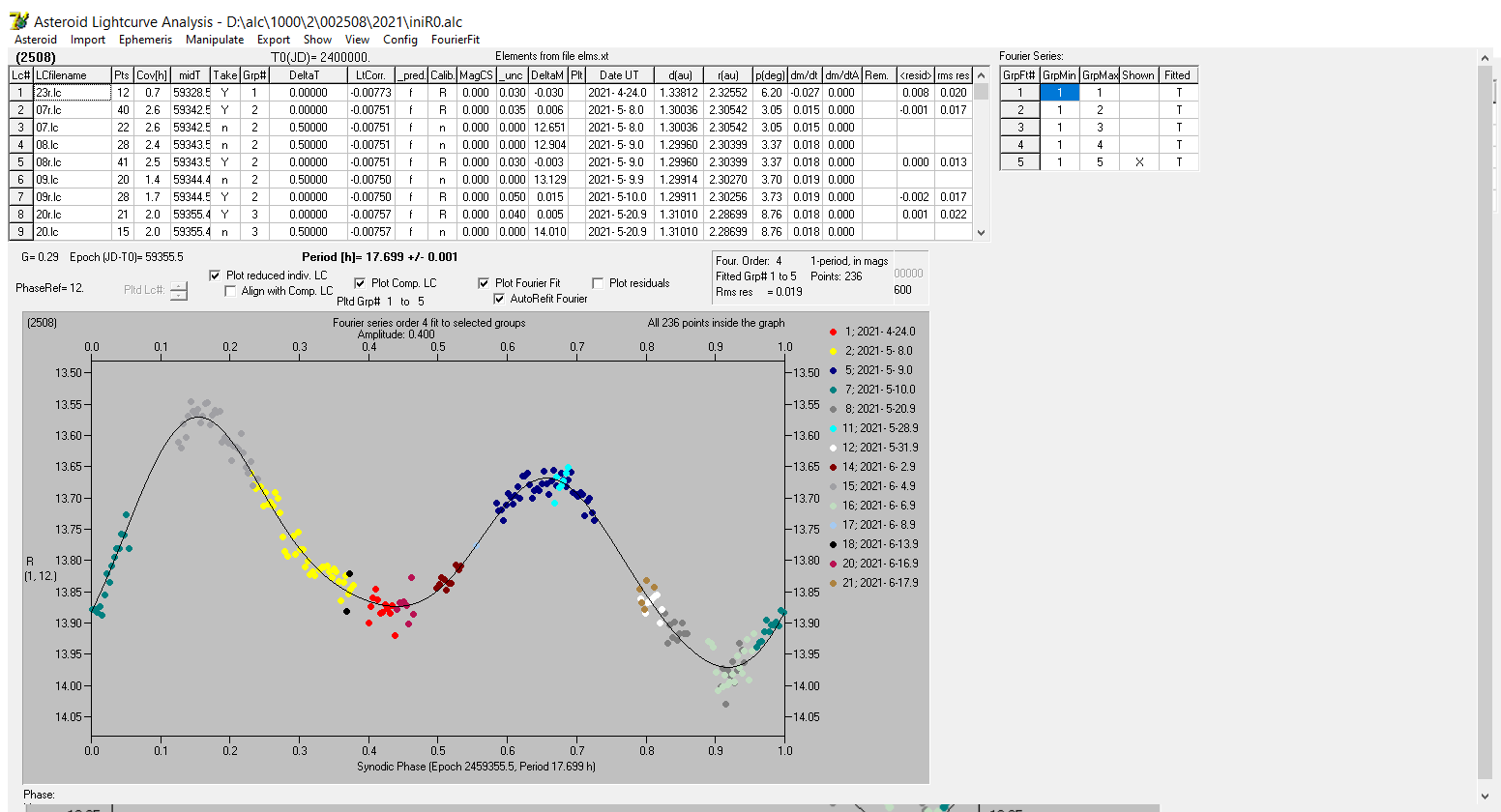Screen dimensions: 1501x812
Task: Click the Take column header
Action: click(225, 75)
